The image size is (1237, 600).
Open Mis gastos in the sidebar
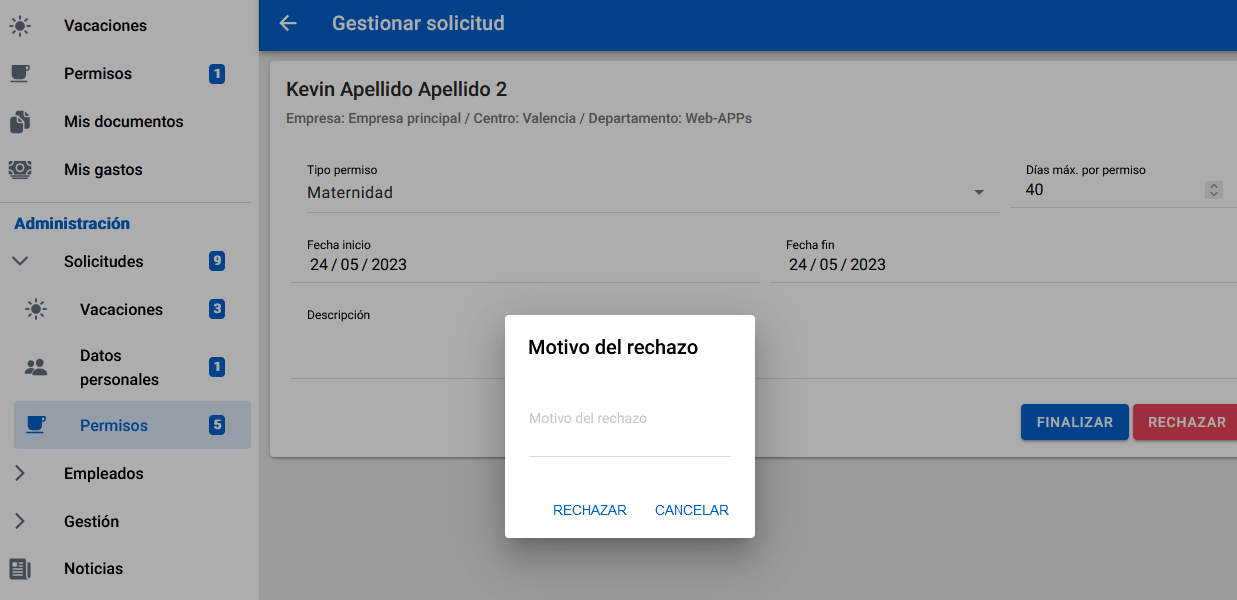(103, 170)
